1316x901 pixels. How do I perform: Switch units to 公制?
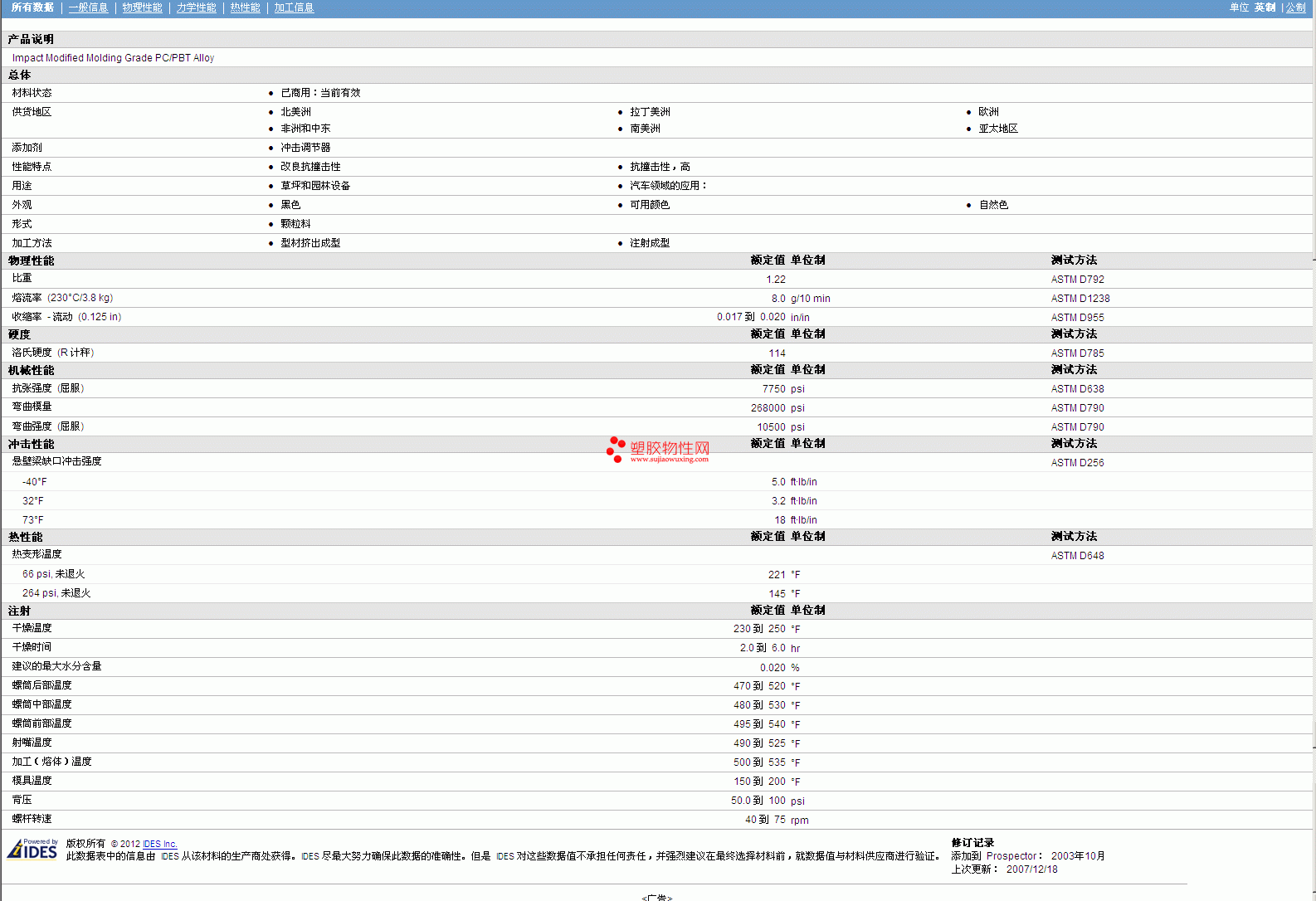pos(1295,7)
